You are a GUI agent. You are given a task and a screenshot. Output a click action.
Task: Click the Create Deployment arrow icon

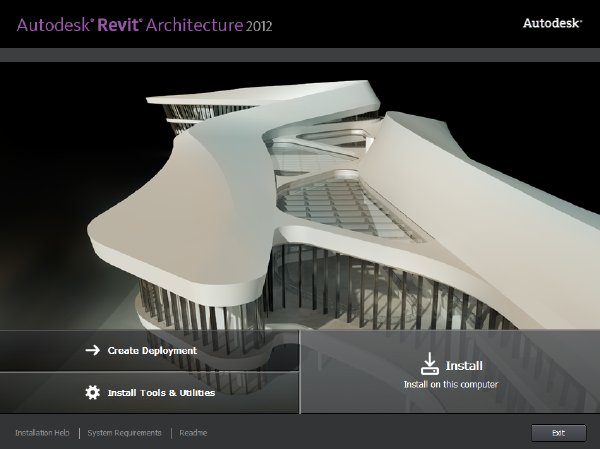click(x=93, y=350)
